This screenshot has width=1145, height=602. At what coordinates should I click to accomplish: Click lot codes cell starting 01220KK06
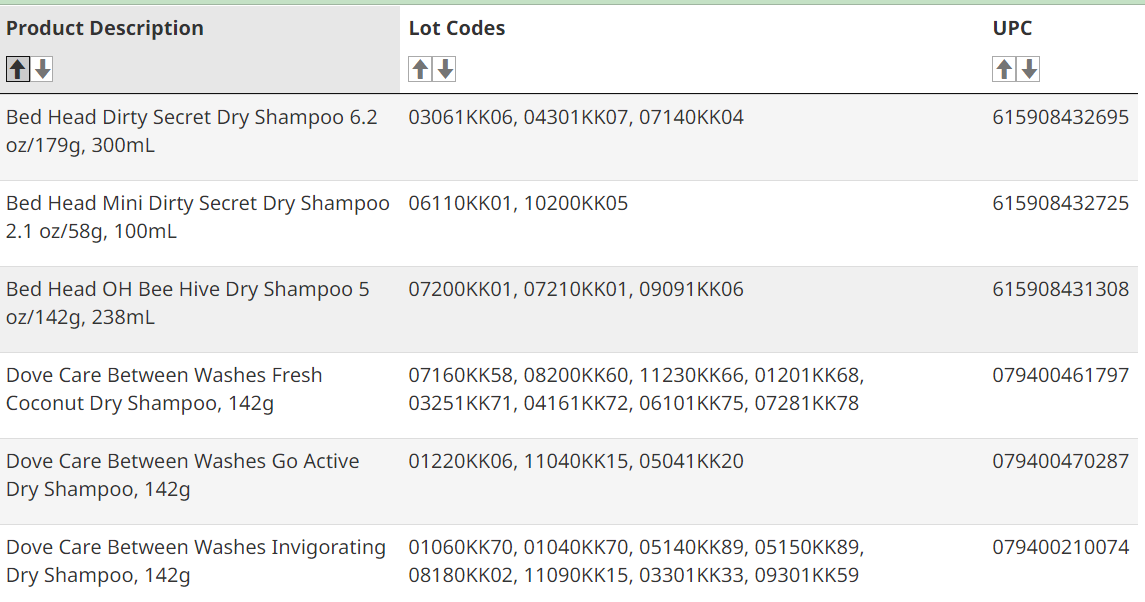coord(576,462)
